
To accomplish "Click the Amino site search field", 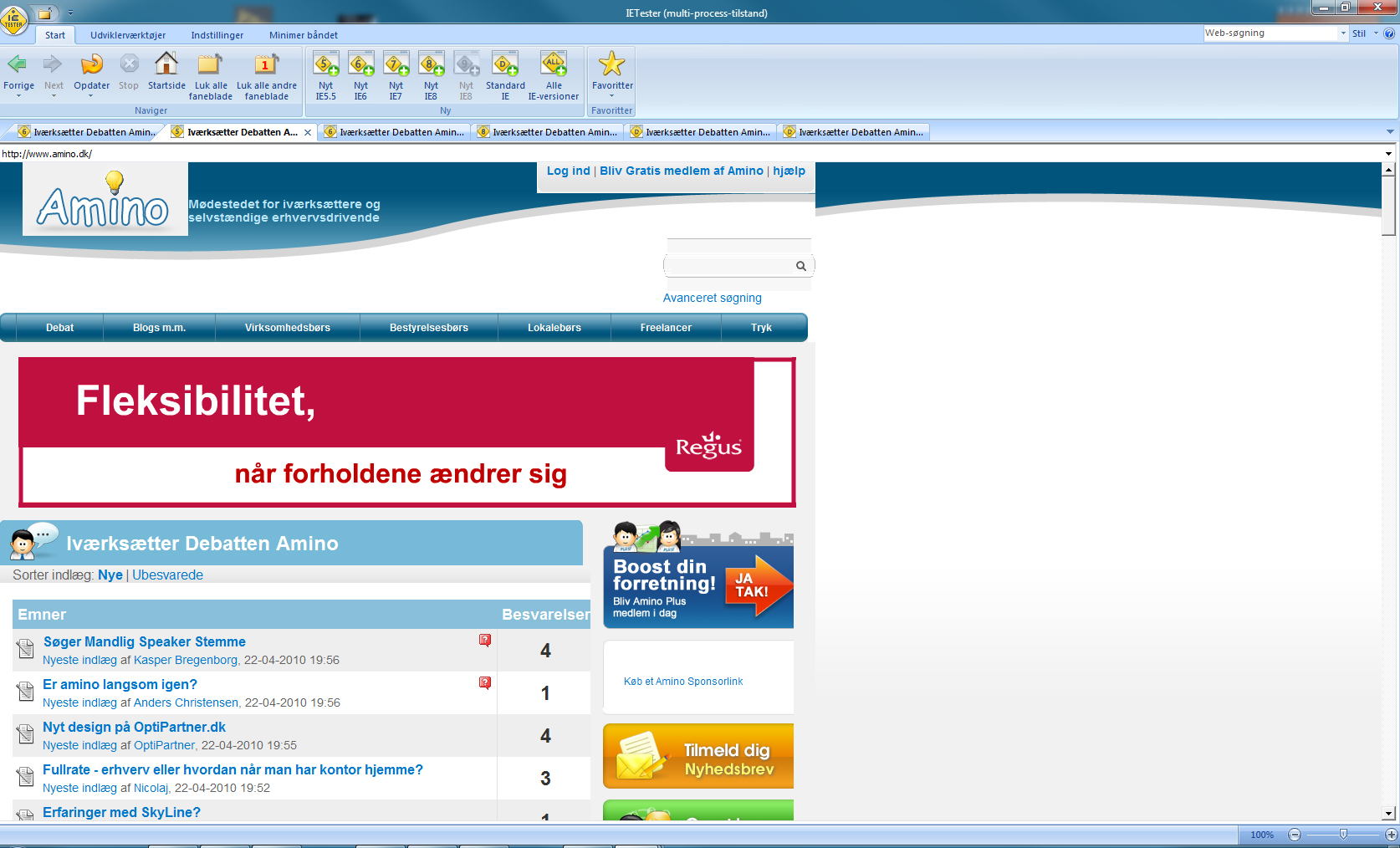I will click(x=729, y=266).
